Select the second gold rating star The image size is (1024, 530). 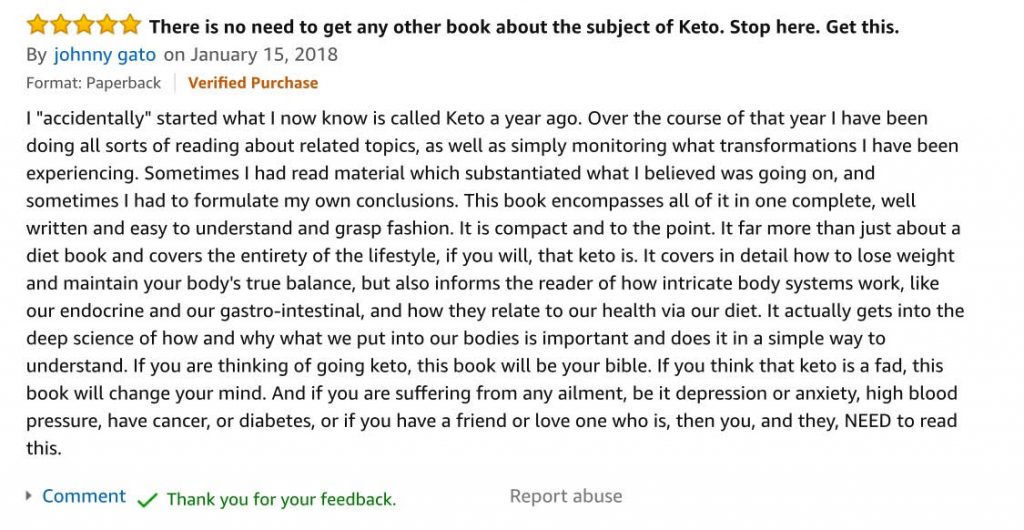tap(61, 25)
